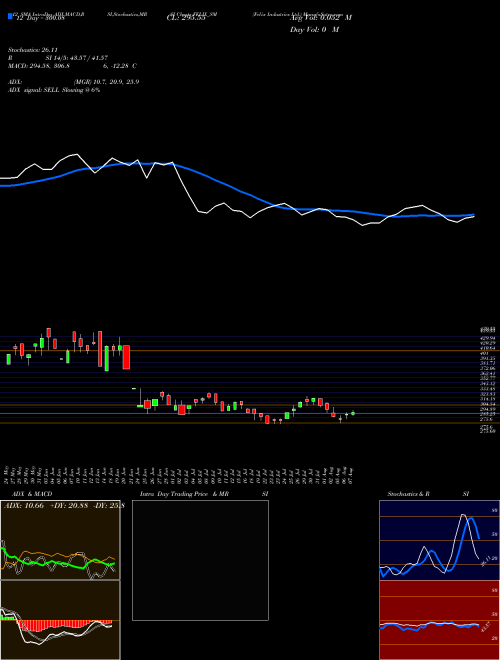Click the 'Day Vol: 0 M' text
Viewport: 500px width, 660px height.
click(x=314, y=30)
